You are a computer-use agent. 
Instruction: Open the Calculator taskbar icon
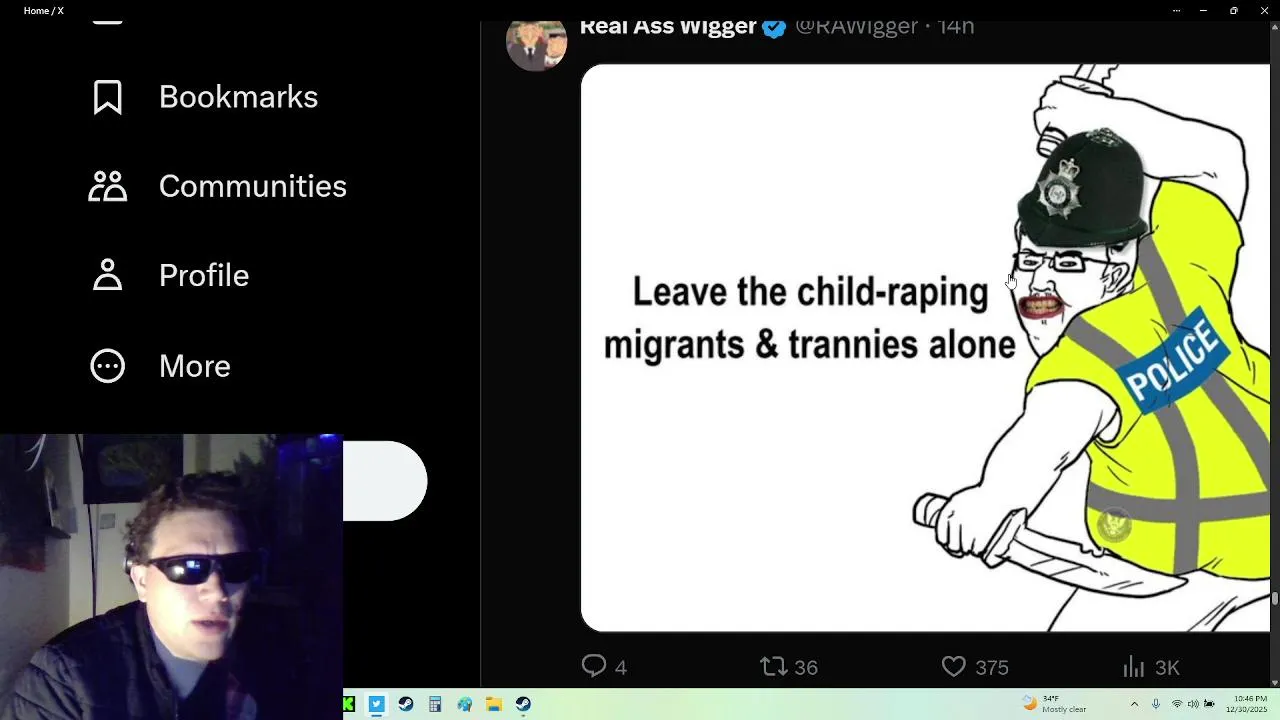pyautogui.click(x=435, y=704)
